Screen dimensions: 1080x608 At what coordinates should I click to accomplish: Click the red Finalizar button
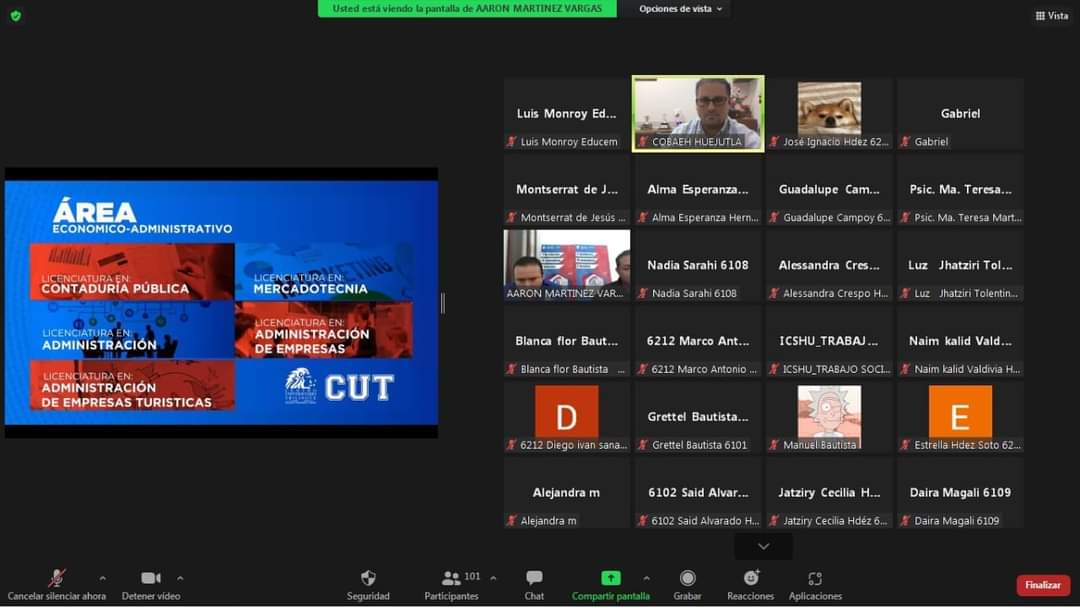pyautogui.click(x=1043, y=585)
